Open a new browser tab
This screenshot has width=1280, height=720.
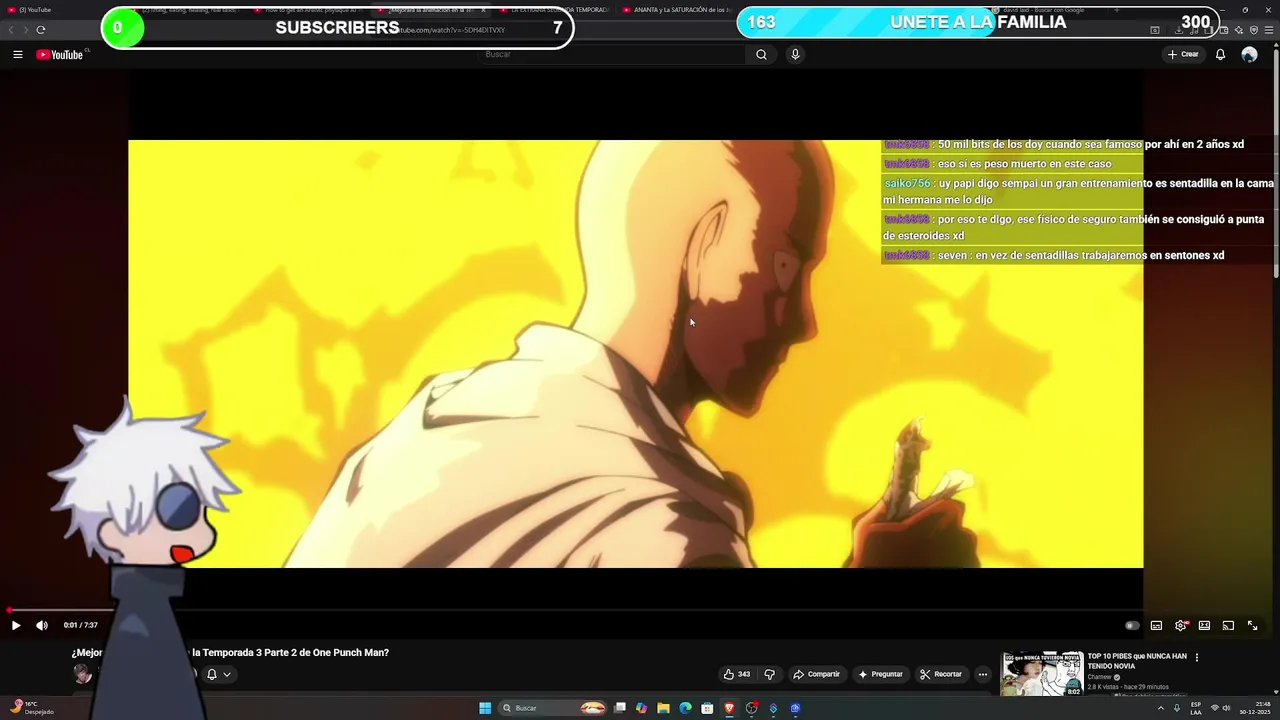pos(1116,10)
